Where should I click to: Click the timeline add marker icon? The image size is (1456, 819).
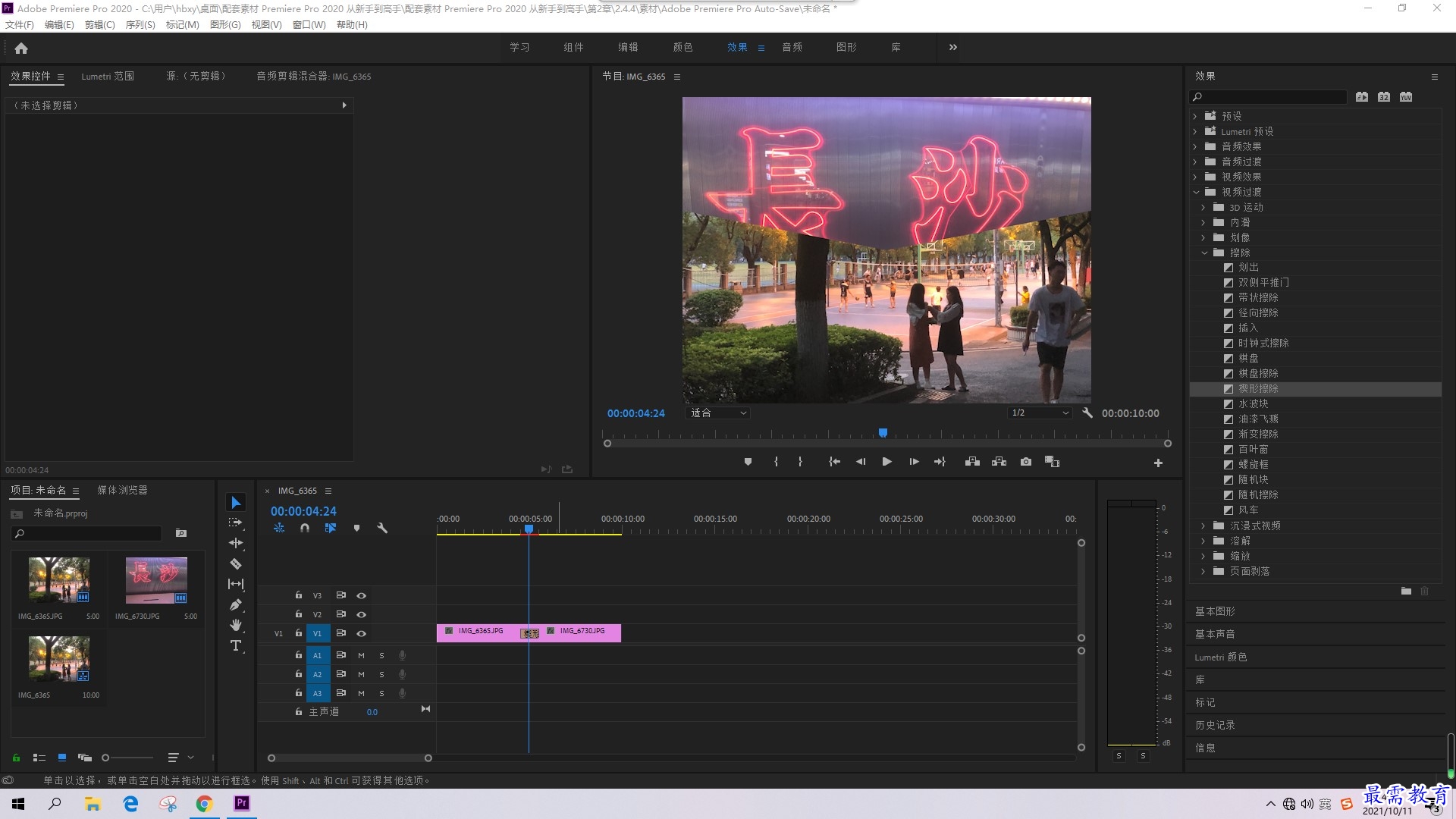coord(356,528)
